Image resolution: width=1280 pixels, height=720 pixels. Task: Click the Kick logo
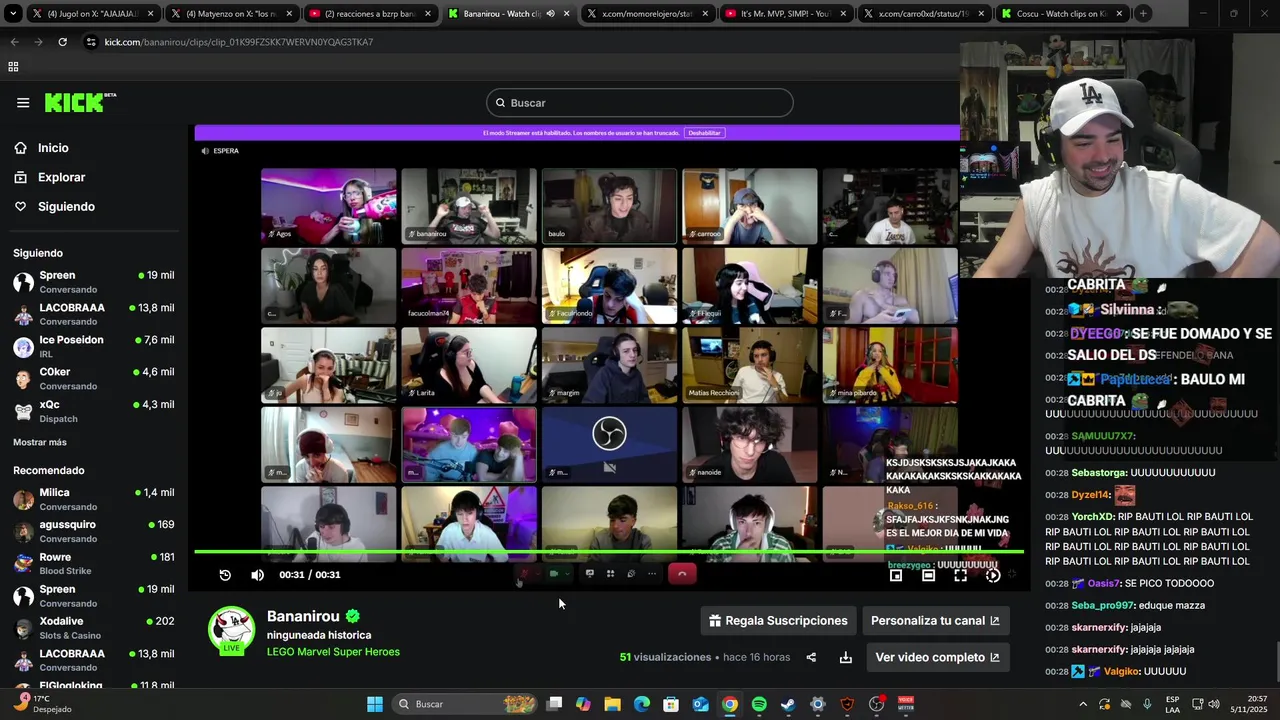[x=80, y=102]
